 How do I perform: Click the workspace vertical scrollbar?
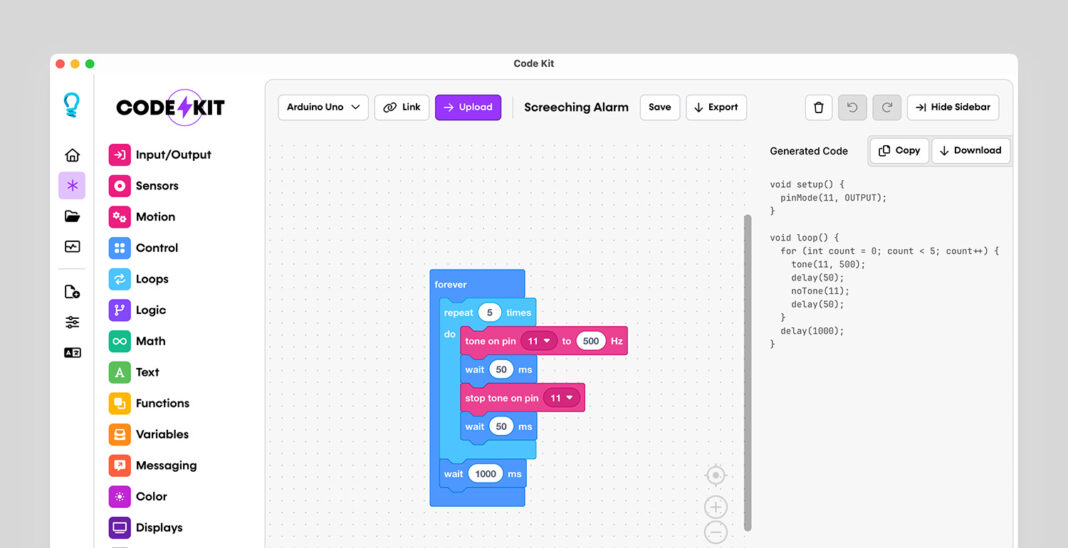coord(747,372)
